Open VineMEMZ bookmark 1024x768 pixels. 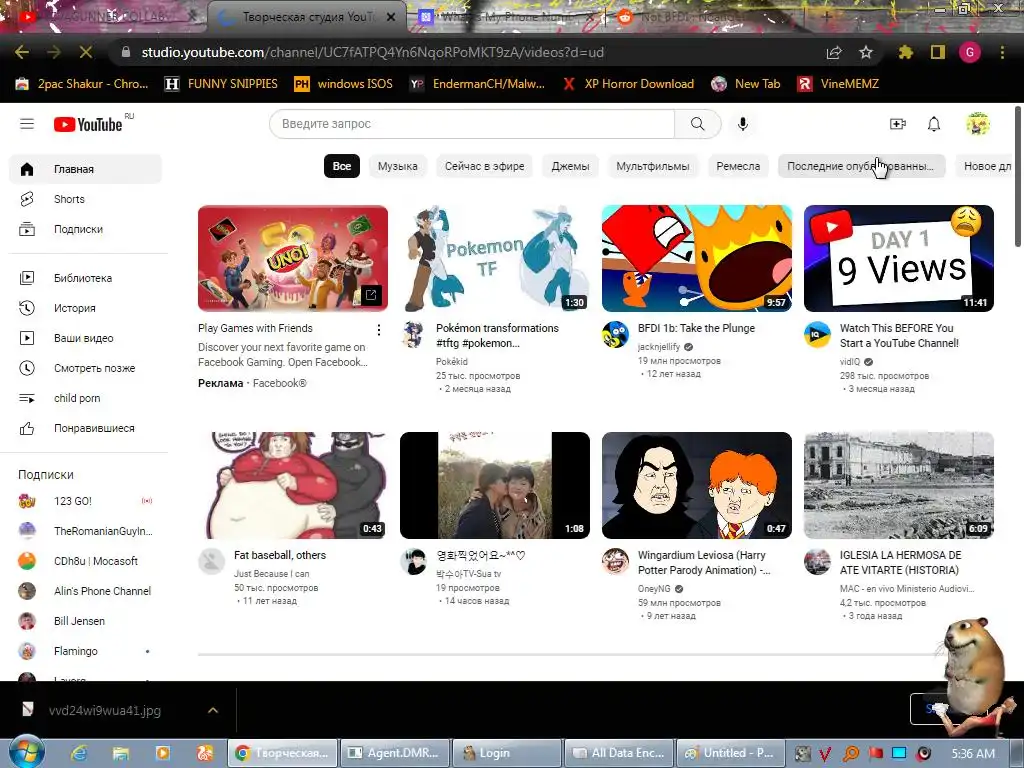click(839, 84)
